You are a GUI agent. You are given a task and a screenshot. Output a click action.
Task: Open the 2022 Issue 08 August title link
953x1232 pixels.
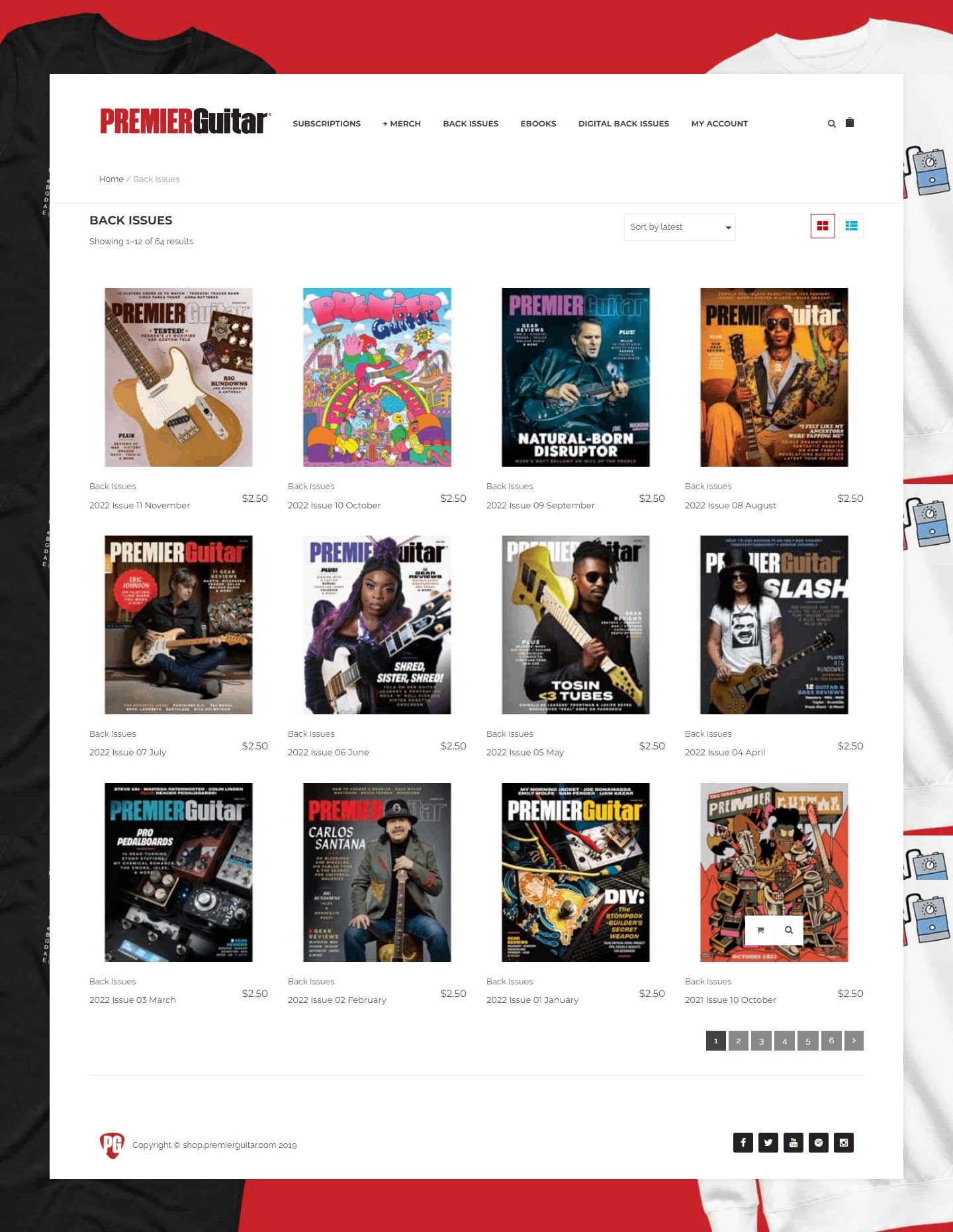point(730,506)
